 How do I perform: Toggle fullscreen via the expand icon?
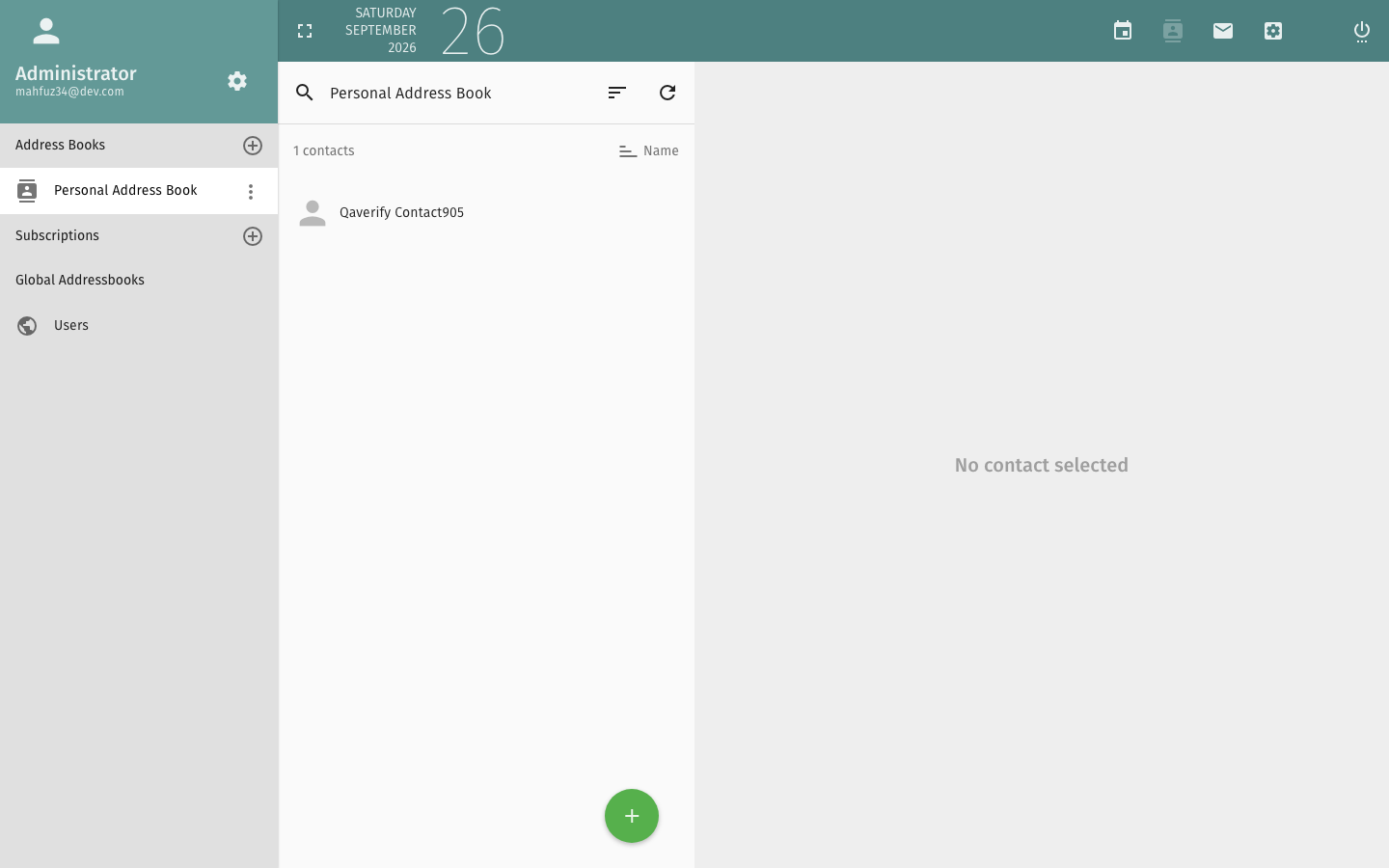(x=305, y=31)
